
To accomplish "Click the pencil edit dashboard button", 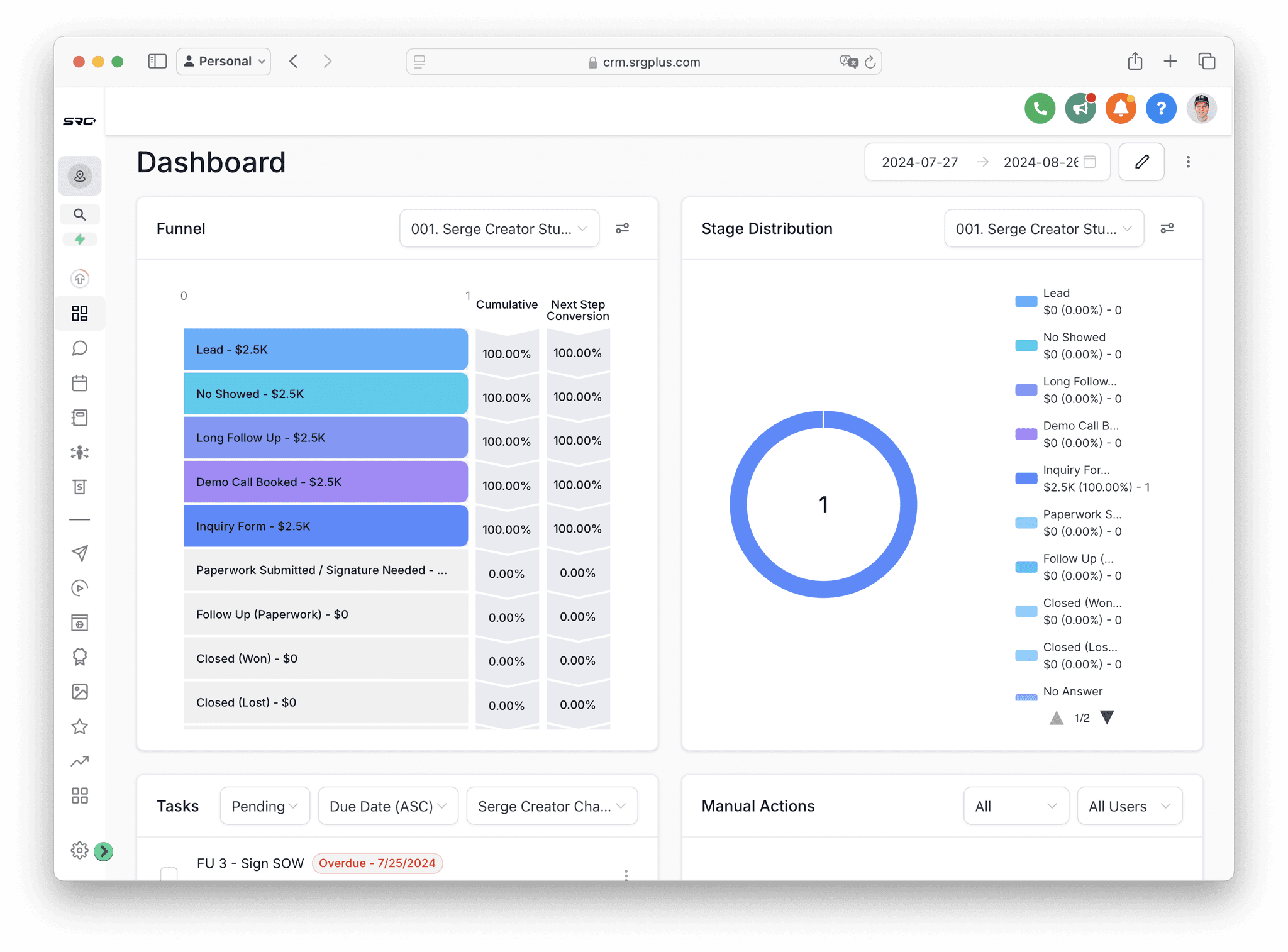I will coord(1141,162).
